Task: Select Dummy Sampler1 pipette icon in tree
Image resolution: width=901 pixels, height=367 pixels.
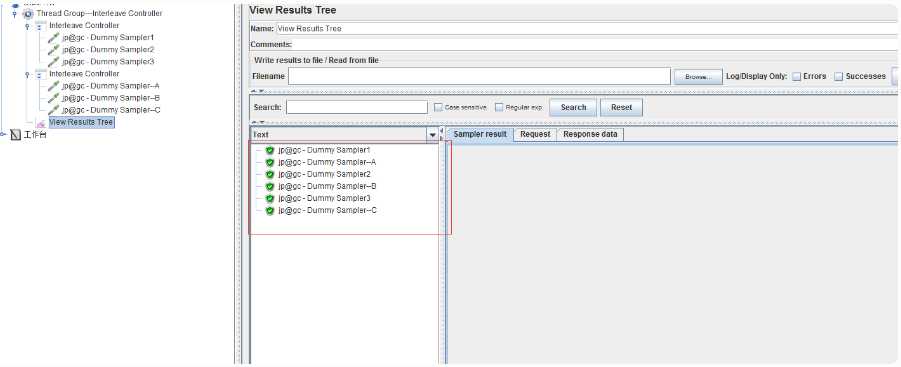Action: pyautogui.click(x=53, y=37)
